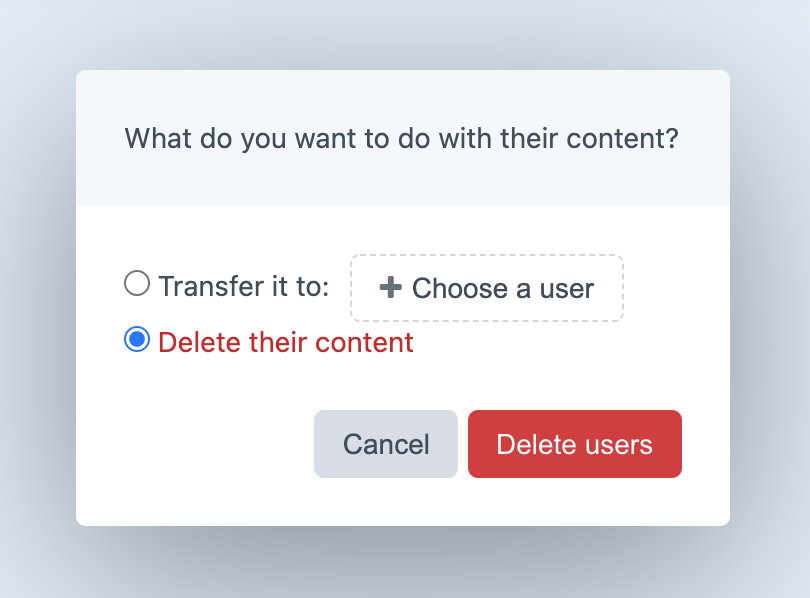This screenshot has width=810, height=598.
Task: Click the Transfer it to label text
Action: 245,285
